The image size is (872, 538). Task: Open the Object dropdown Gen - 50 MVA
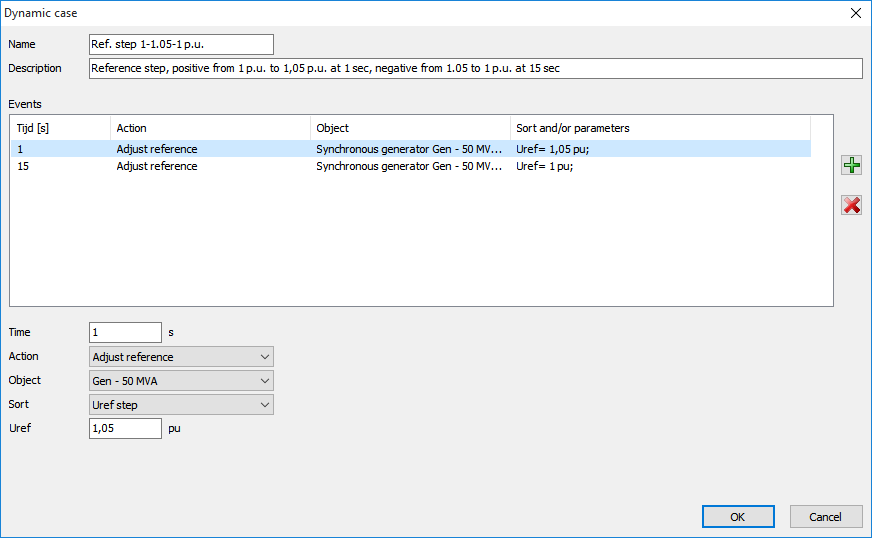[x=181, y=381]
